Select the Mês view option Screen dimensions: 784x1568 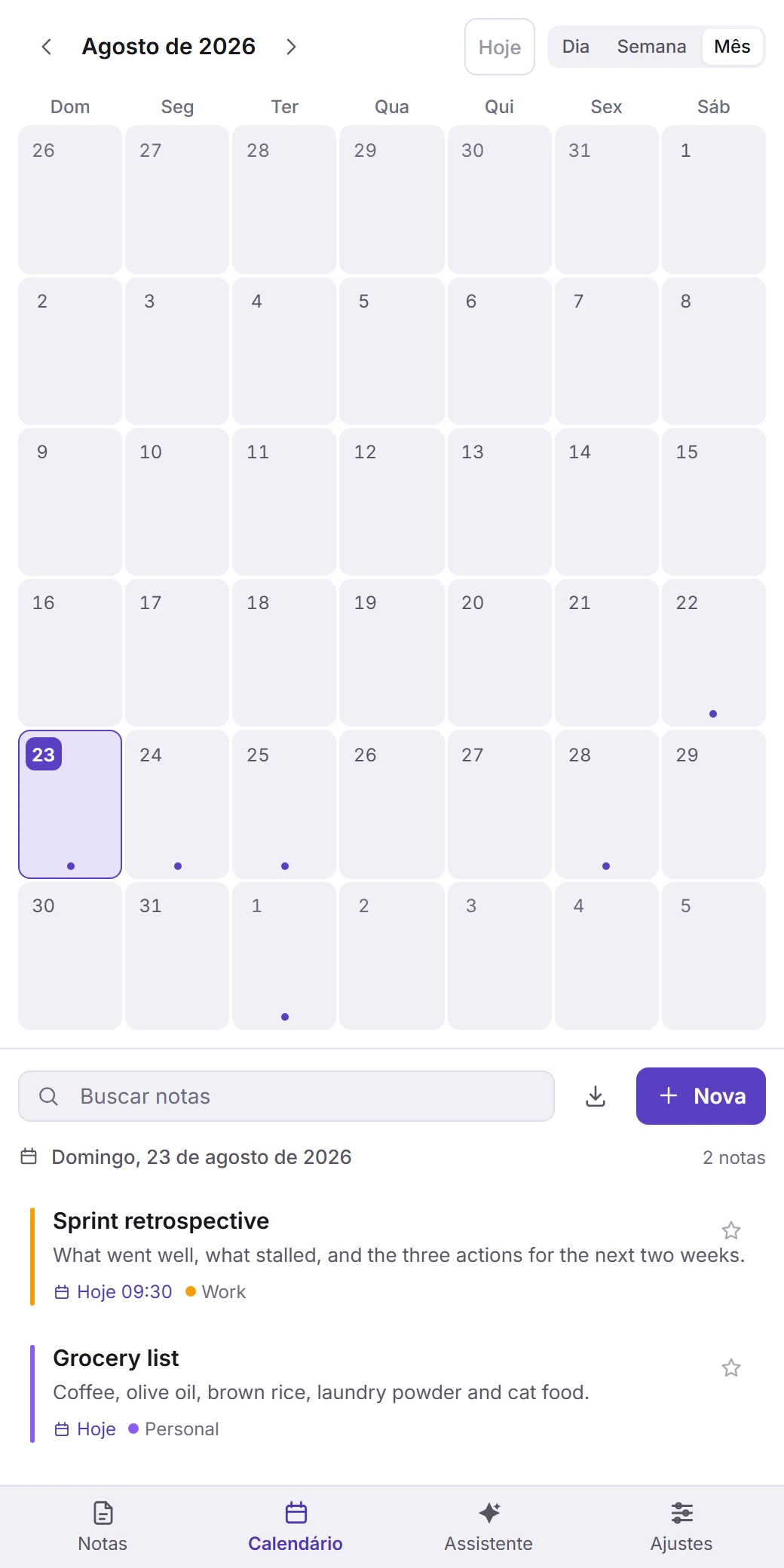click(732, 47)
